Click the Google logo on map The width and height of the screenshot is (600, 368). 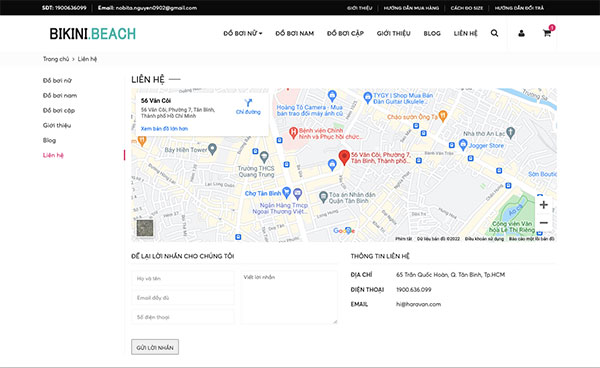click(344, 231)
